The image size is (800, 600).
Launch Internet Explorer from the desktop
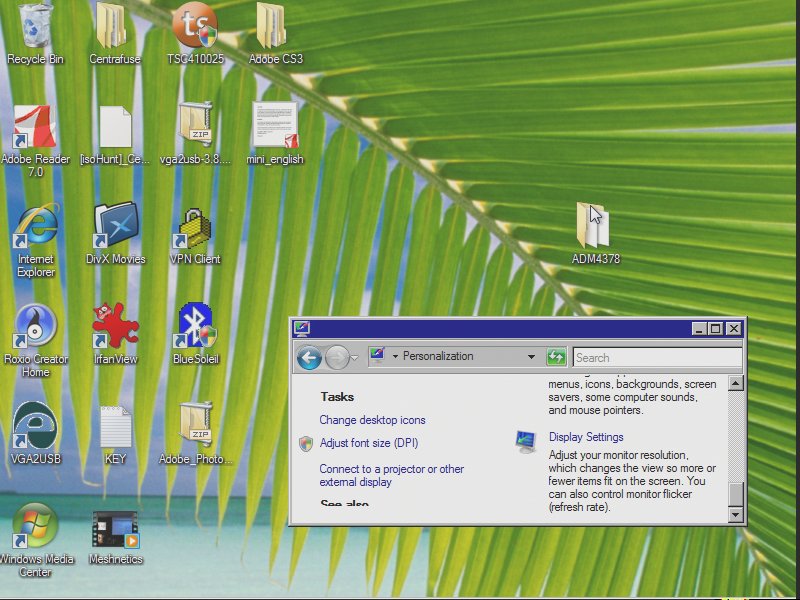pyautogui.click(x=35, y=228)
